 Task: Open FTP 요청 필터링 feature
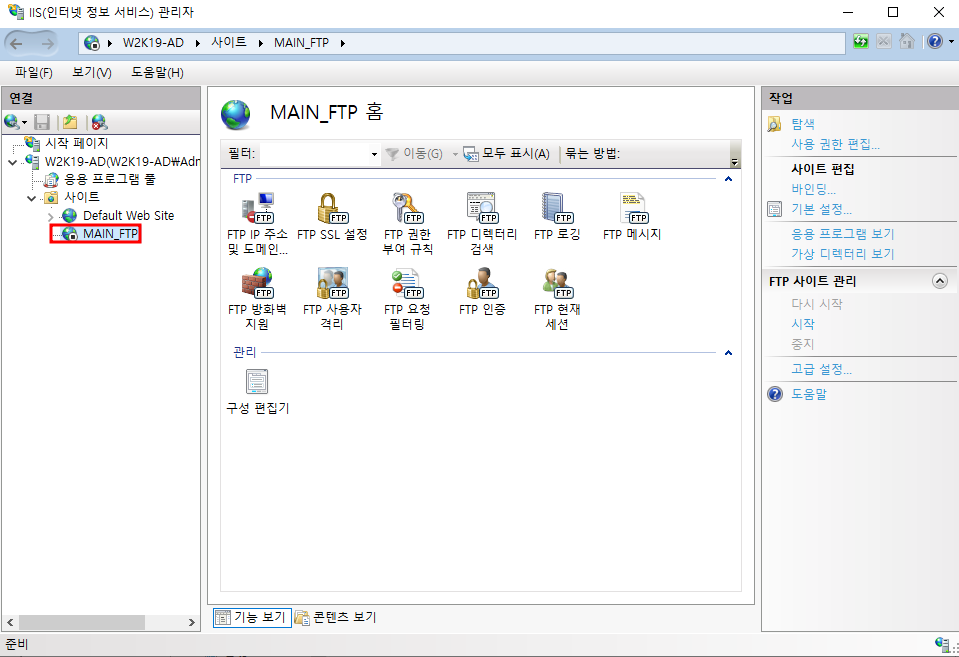point(407,299)
